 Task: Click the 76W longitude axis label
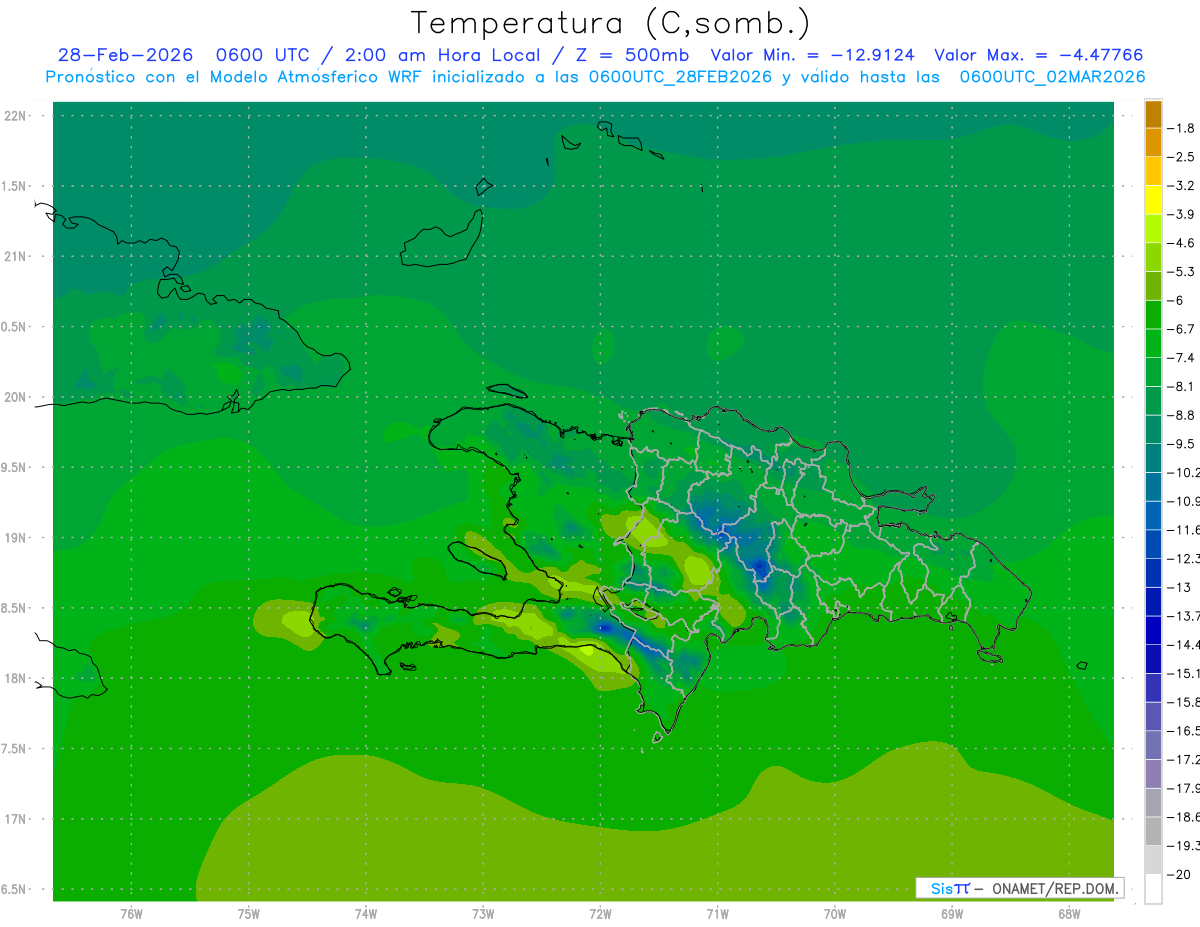pos(131,913)
